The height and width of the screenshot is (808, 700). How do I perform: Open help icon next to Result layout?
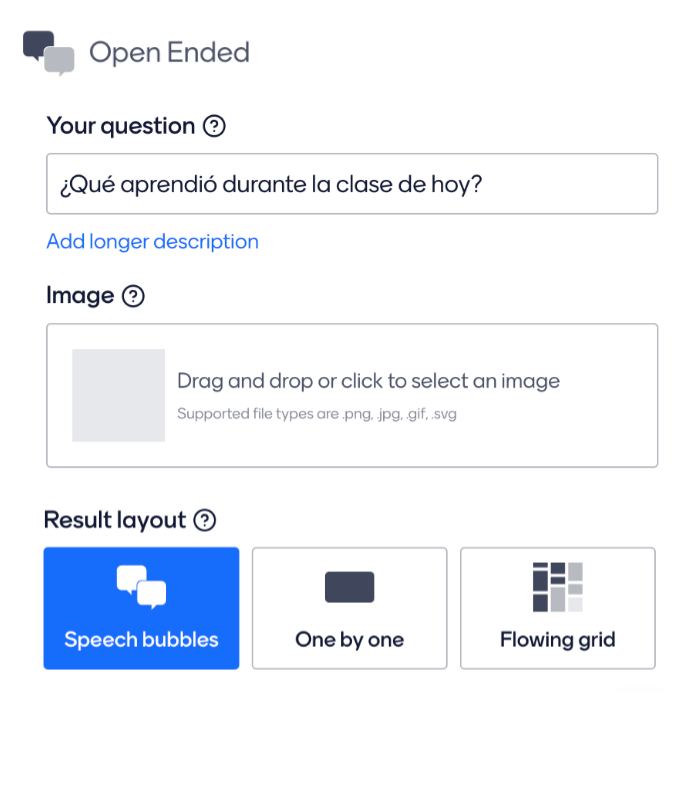click(205, 520)
